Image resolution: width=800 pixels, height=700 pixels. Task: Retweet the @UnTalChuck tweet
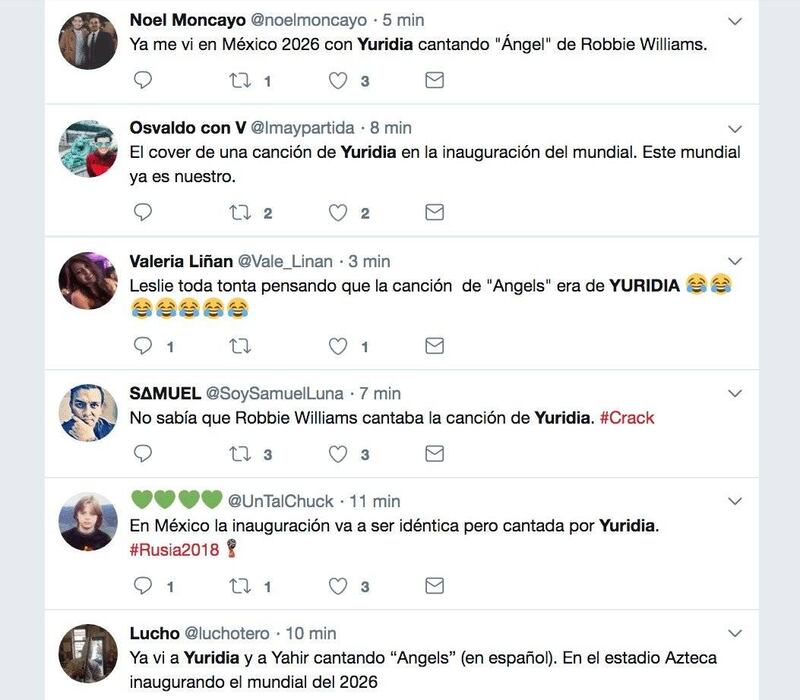point(240,586)
